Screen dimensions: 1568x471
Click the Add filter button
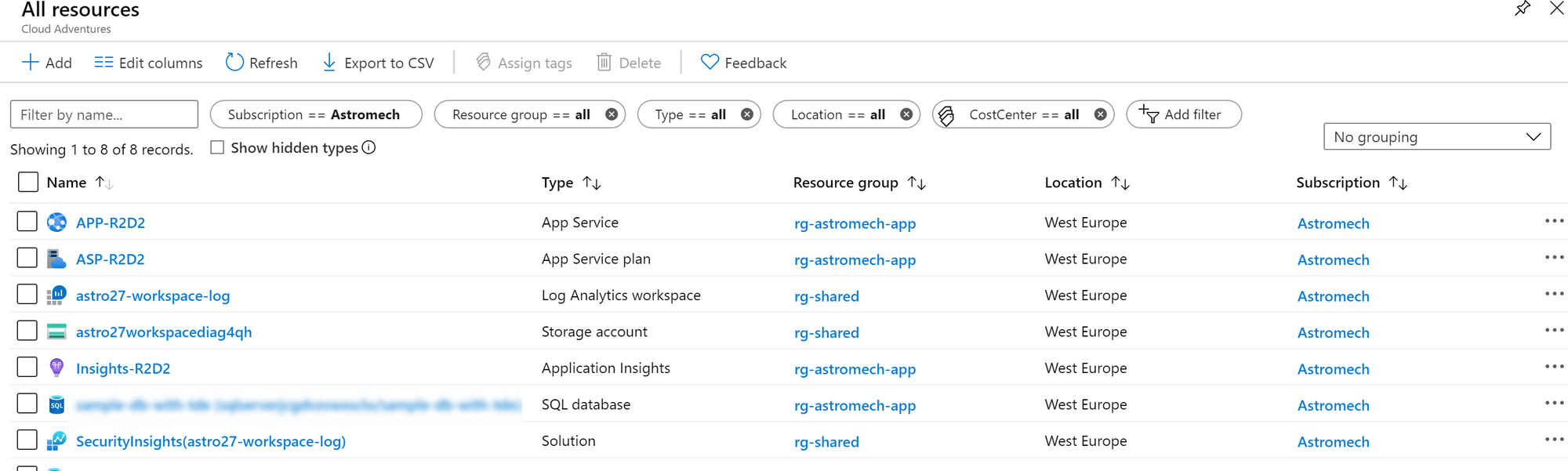pos(1184,114)
